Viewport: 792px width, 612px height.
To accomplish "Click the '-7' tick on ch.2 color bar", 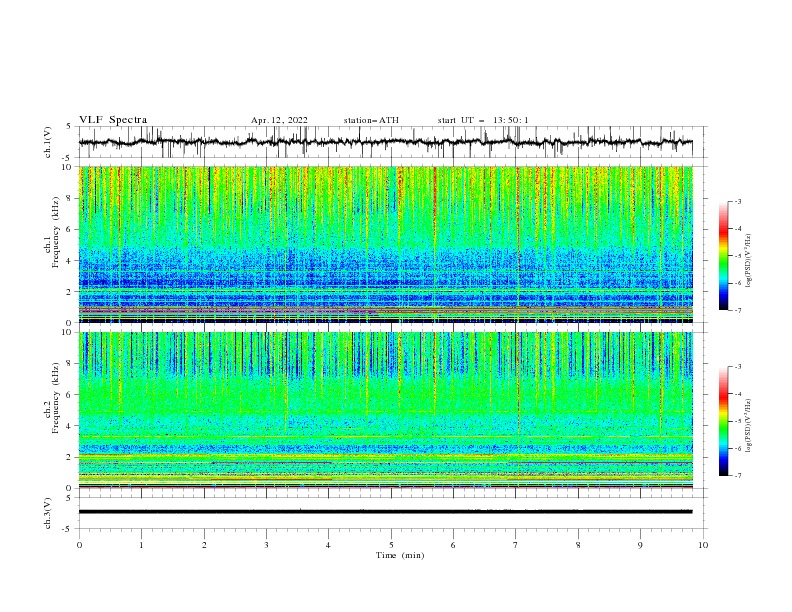I will [x=737, y=475].
